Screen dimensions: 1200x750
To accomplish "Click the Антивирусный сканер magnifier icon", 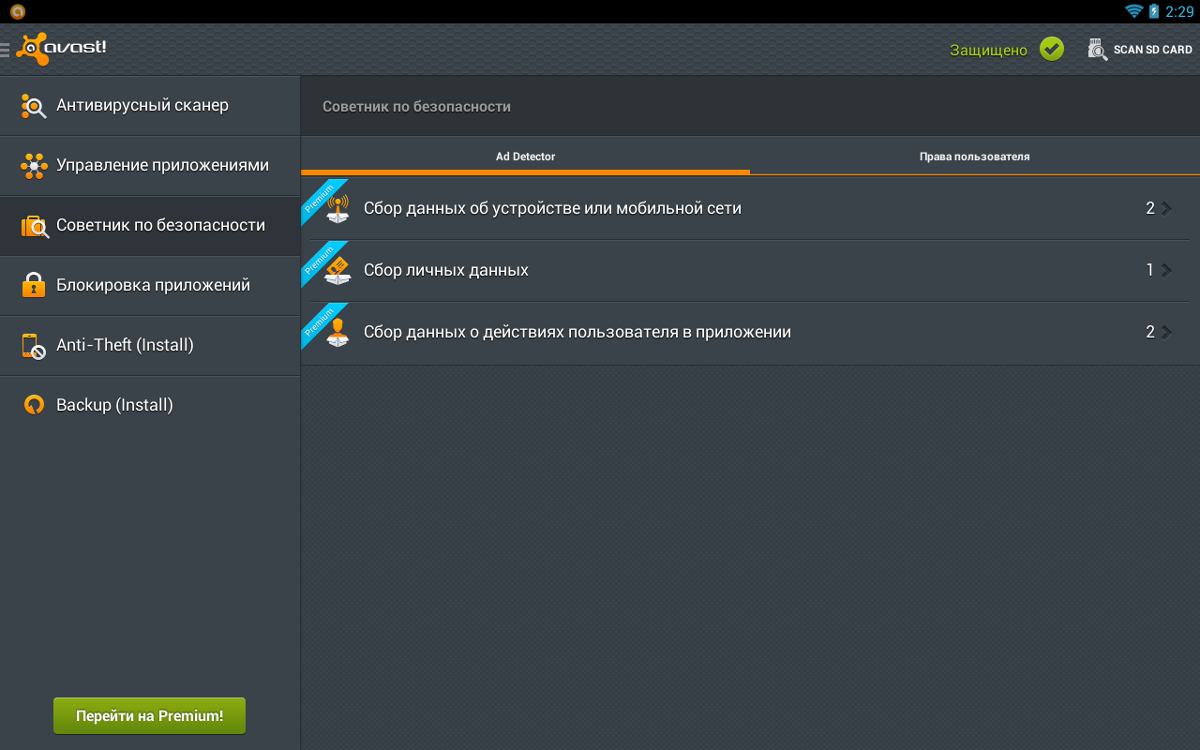I will [34, 106].
